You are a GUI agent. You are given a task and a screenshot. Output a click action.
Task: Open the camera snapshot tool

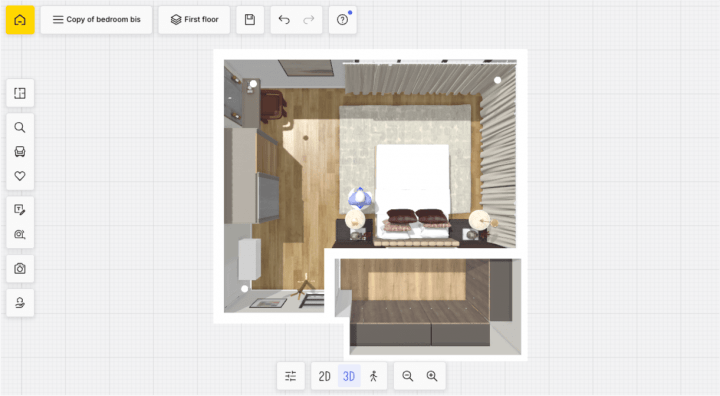coord(20,269)
